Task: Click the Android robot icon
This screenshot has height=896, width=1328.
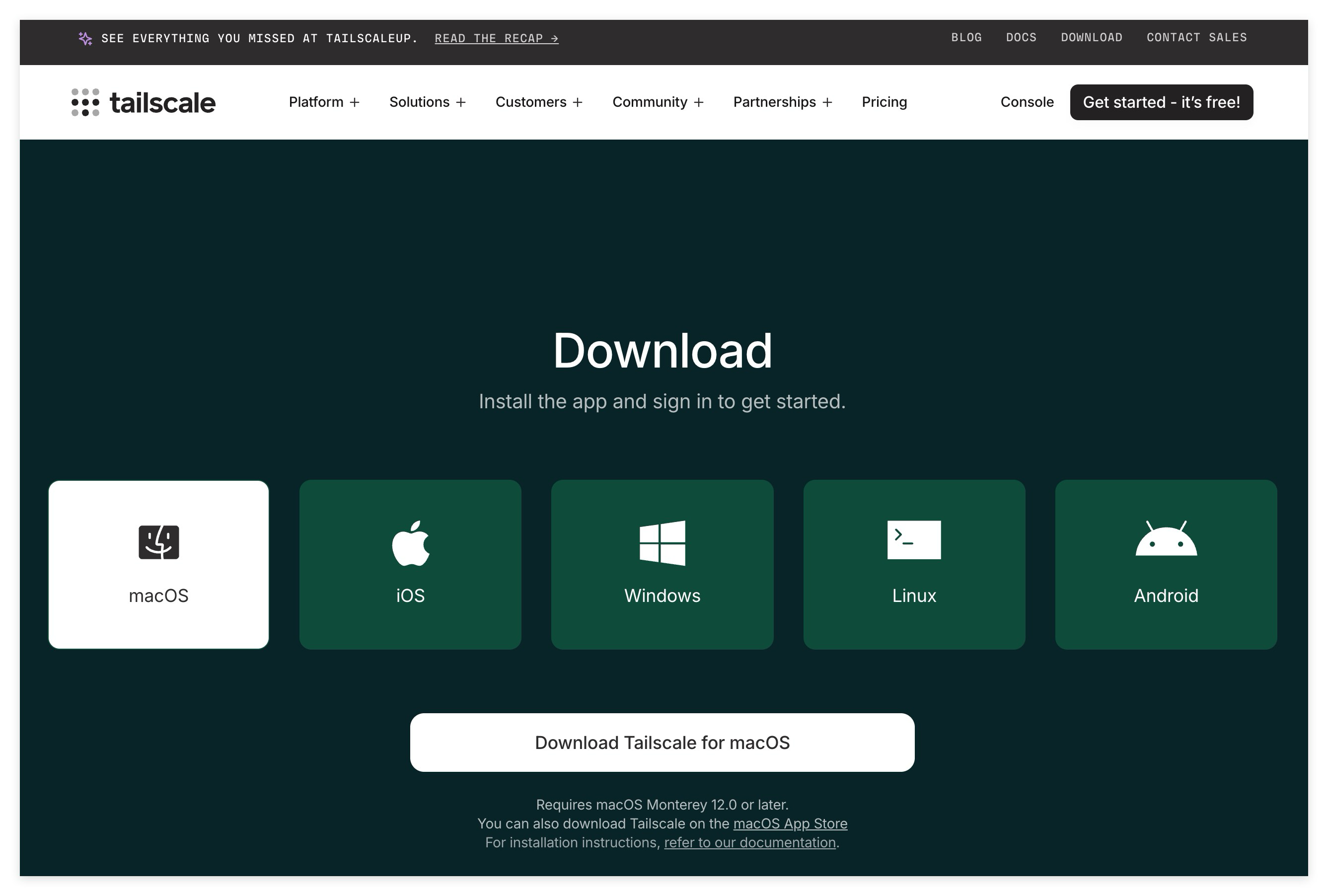Action: [1166, 538]
